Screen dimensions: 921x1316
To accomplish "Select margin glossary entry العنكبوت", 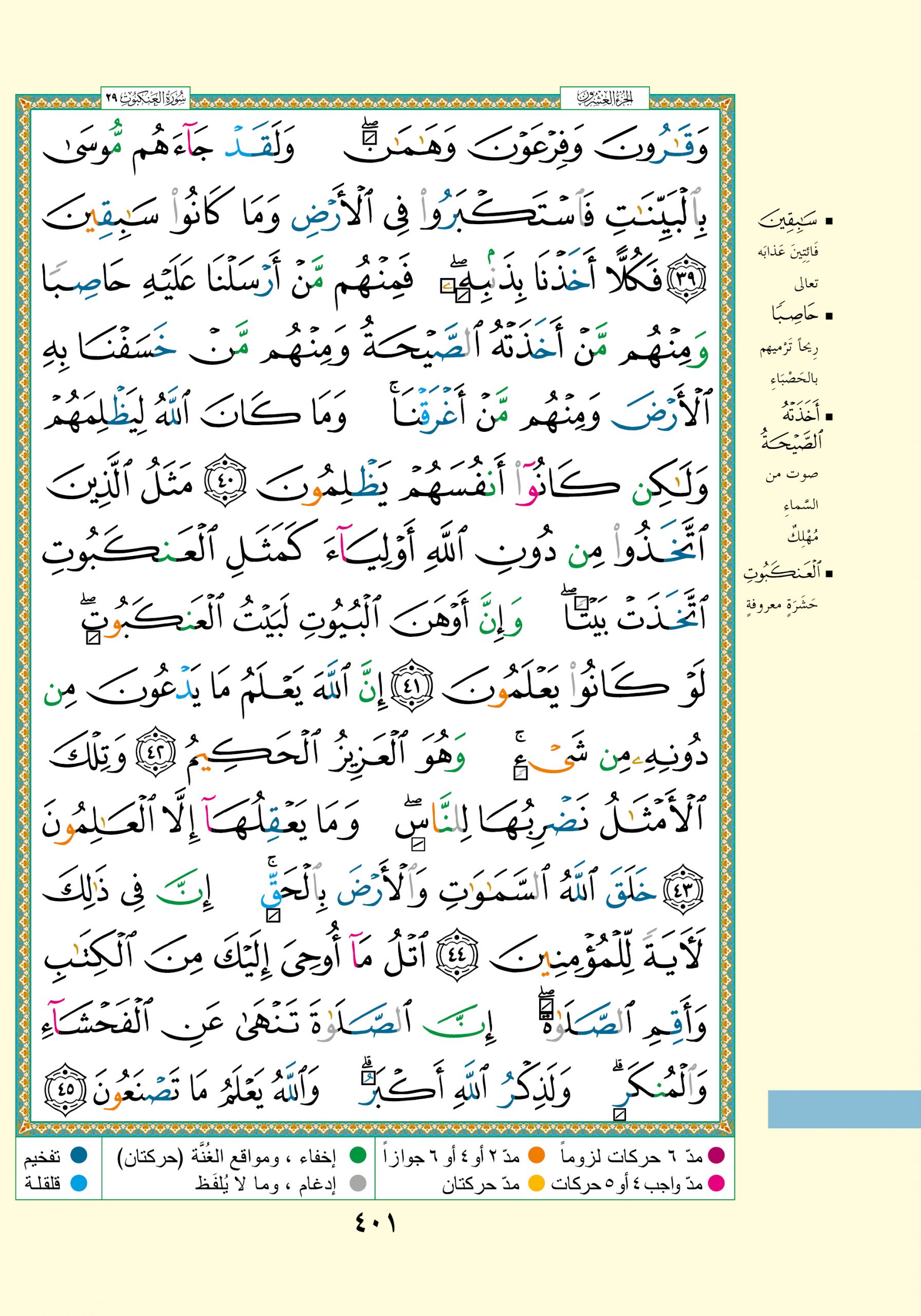I will [782, 573].
